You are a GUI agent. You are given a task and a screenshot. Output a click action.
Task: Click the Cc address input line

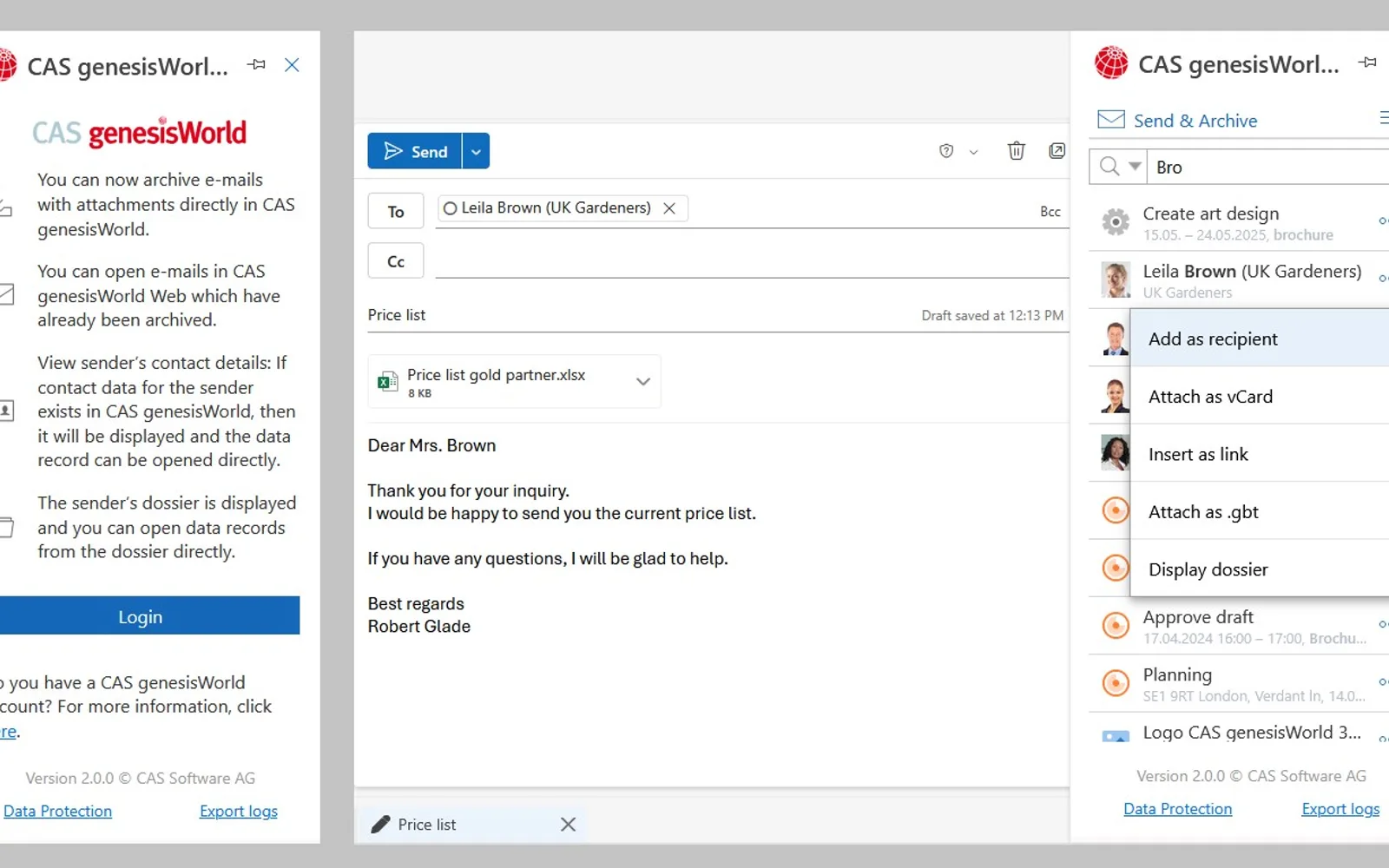752,261
